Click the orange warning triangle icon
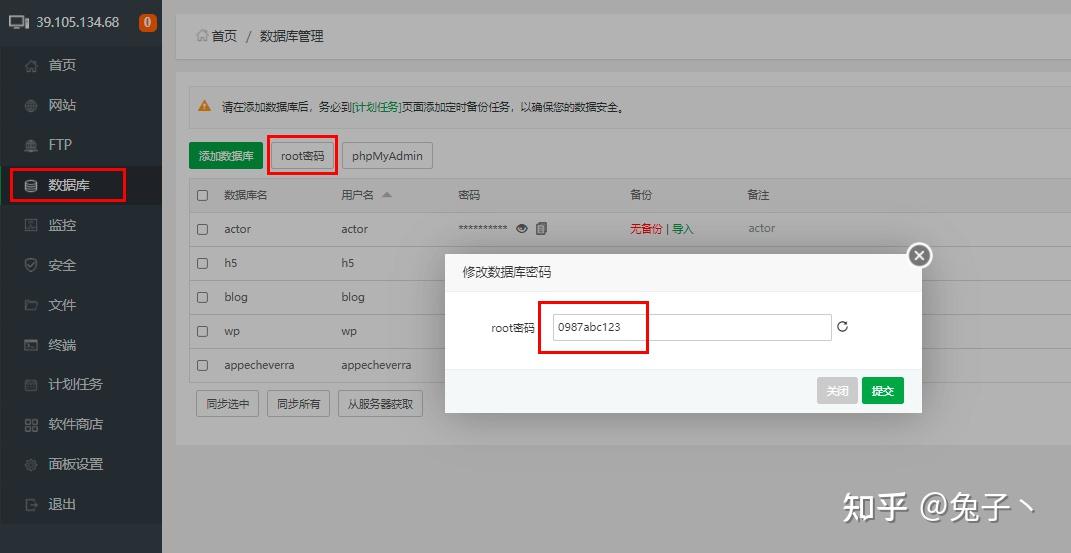Image resolution: width=1071 pixels, height=553 pixels. pyautogui.click(x=204, y=106)
